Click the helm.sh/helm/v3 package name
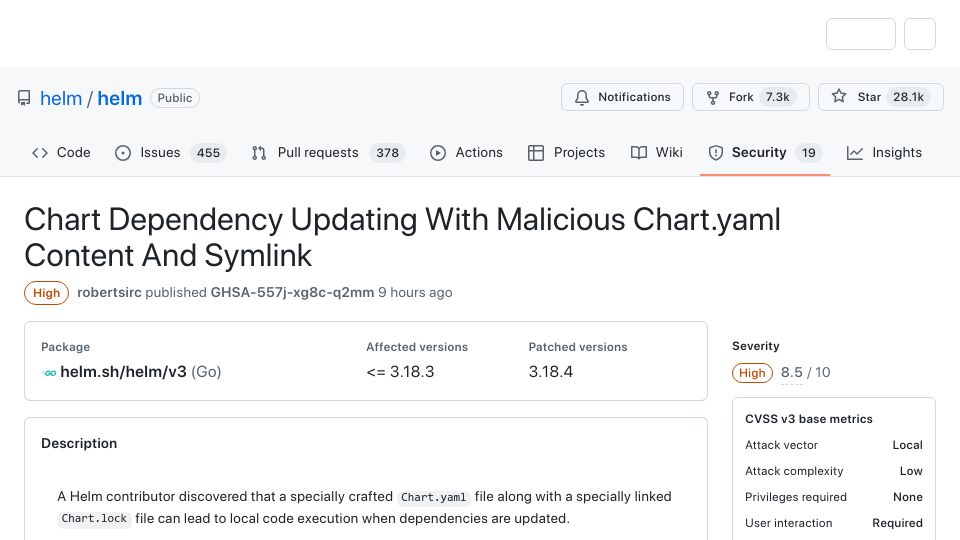 [123, 372]
